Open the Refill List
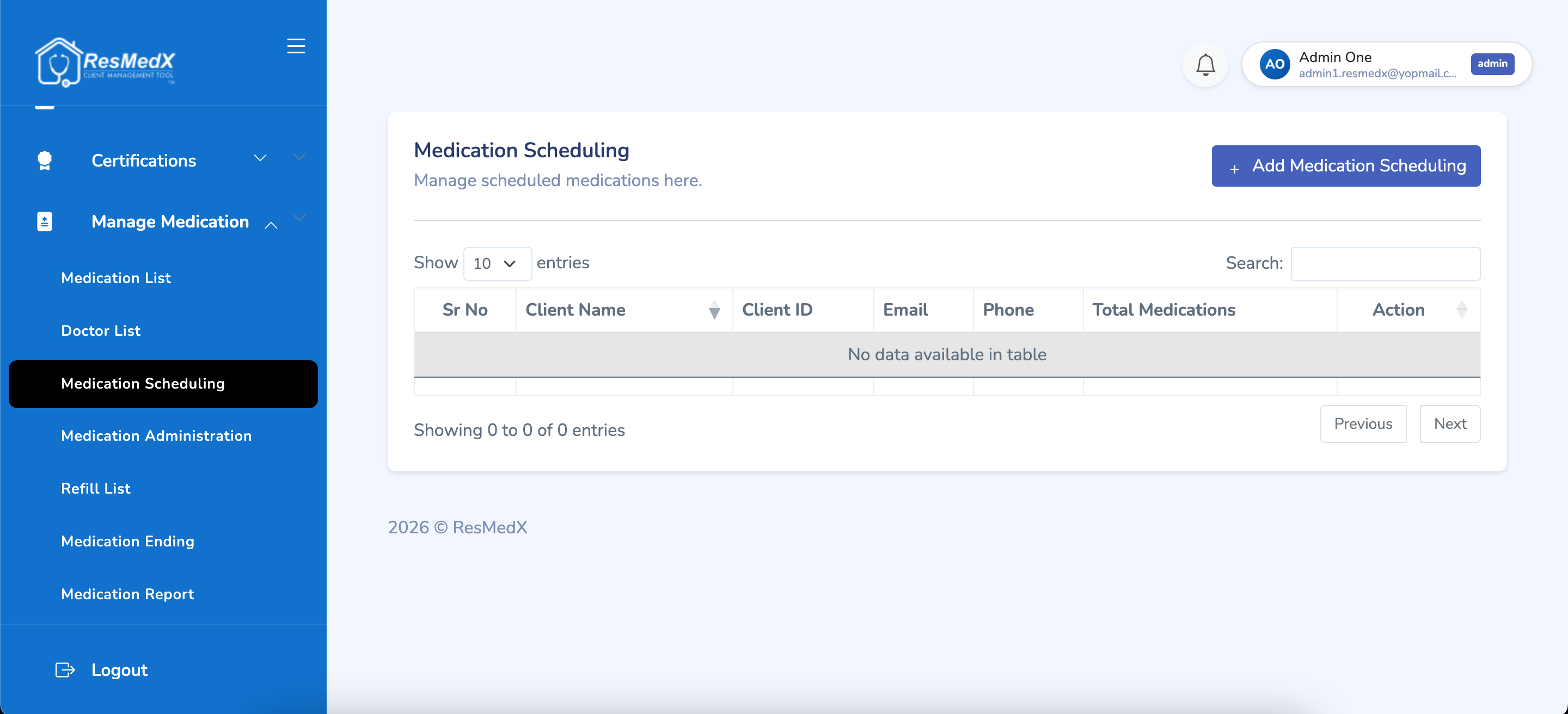Image resolution: width=1568 pixels, height=714 pixels. coord(96,489)
